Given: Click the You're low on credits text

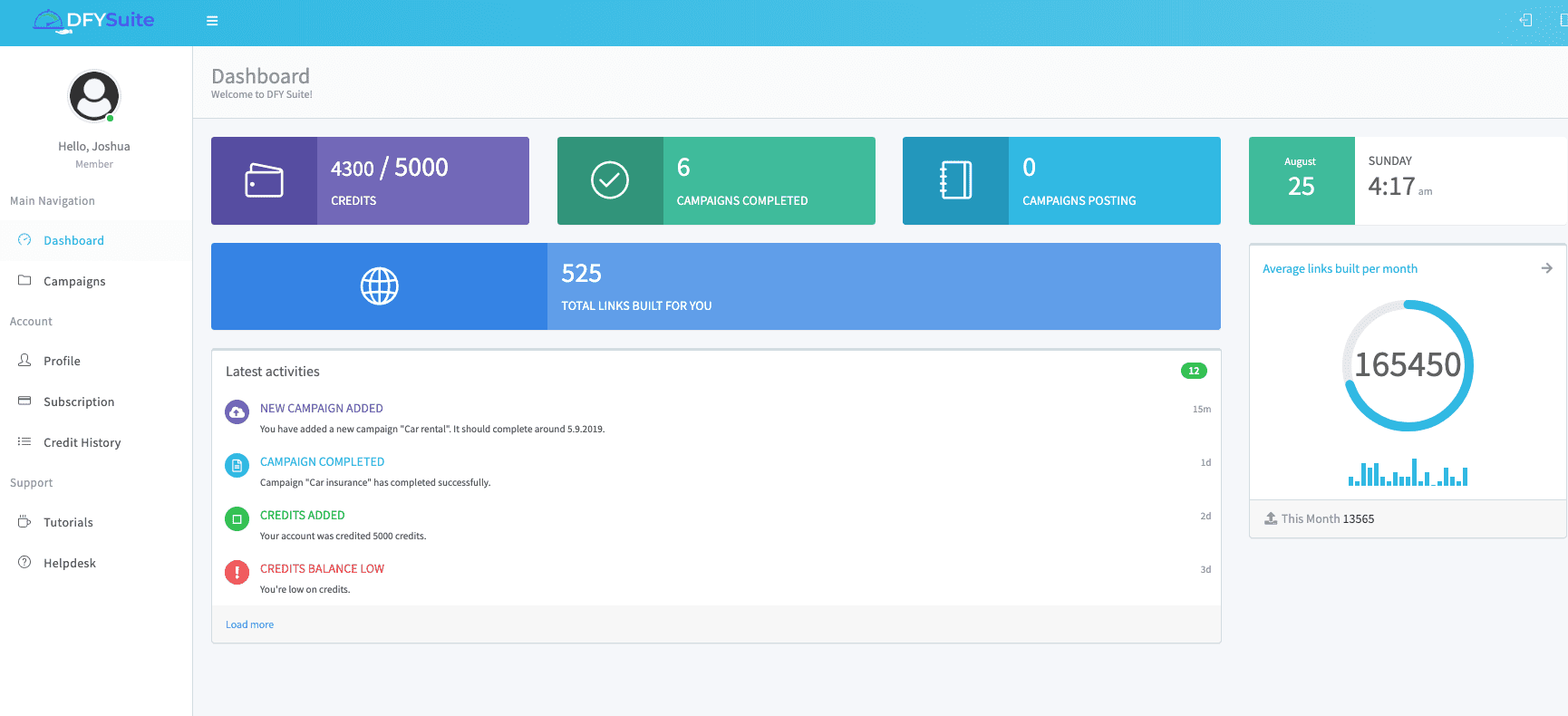Looking at the screenshot, I should pos(305,589).
